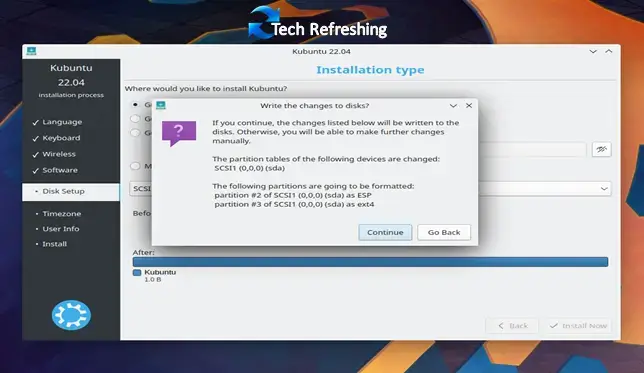644x373 pixels.
Task: Select the Wireless step in sidebar
Action: [59, 154]
